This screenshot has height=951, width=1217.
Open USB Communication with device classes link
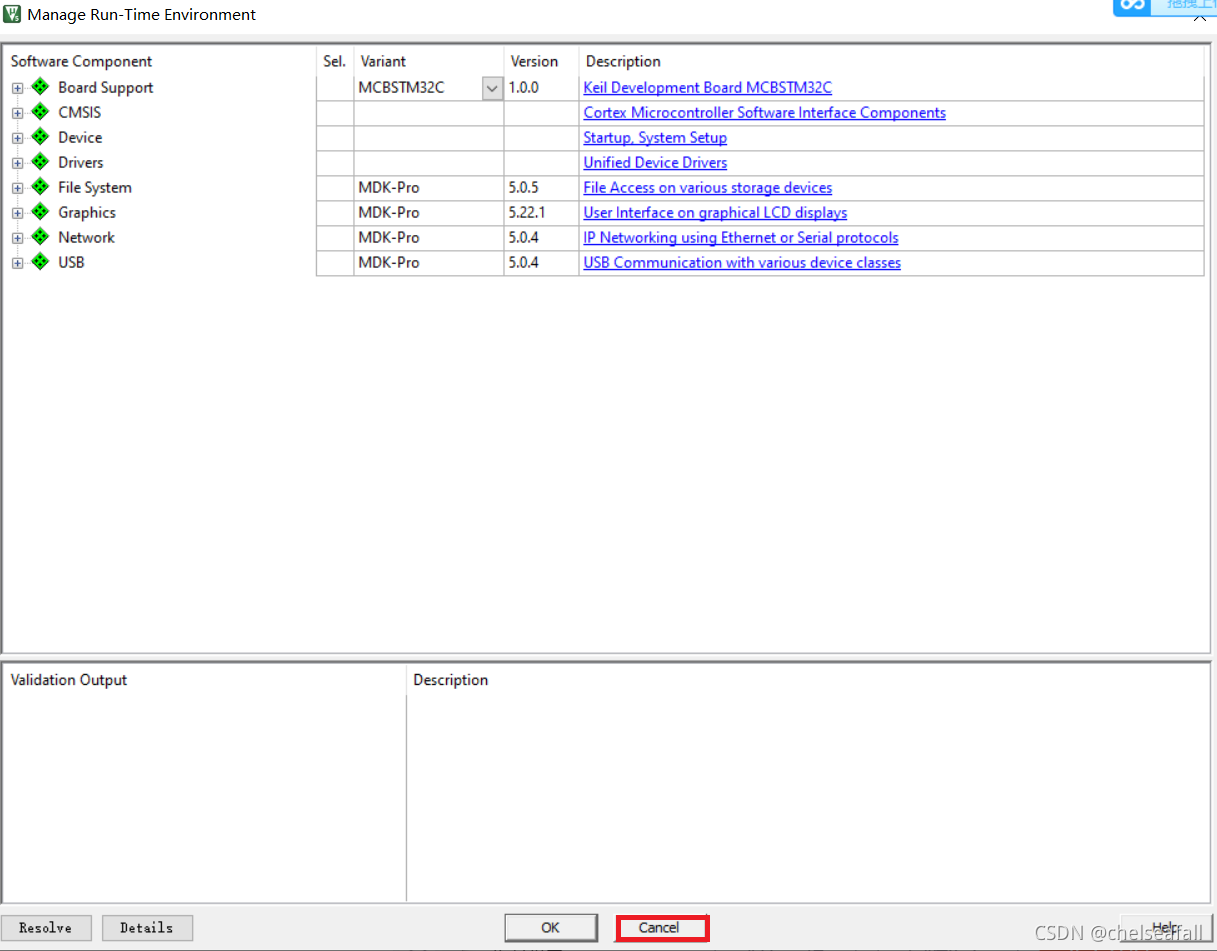(742, 263)
